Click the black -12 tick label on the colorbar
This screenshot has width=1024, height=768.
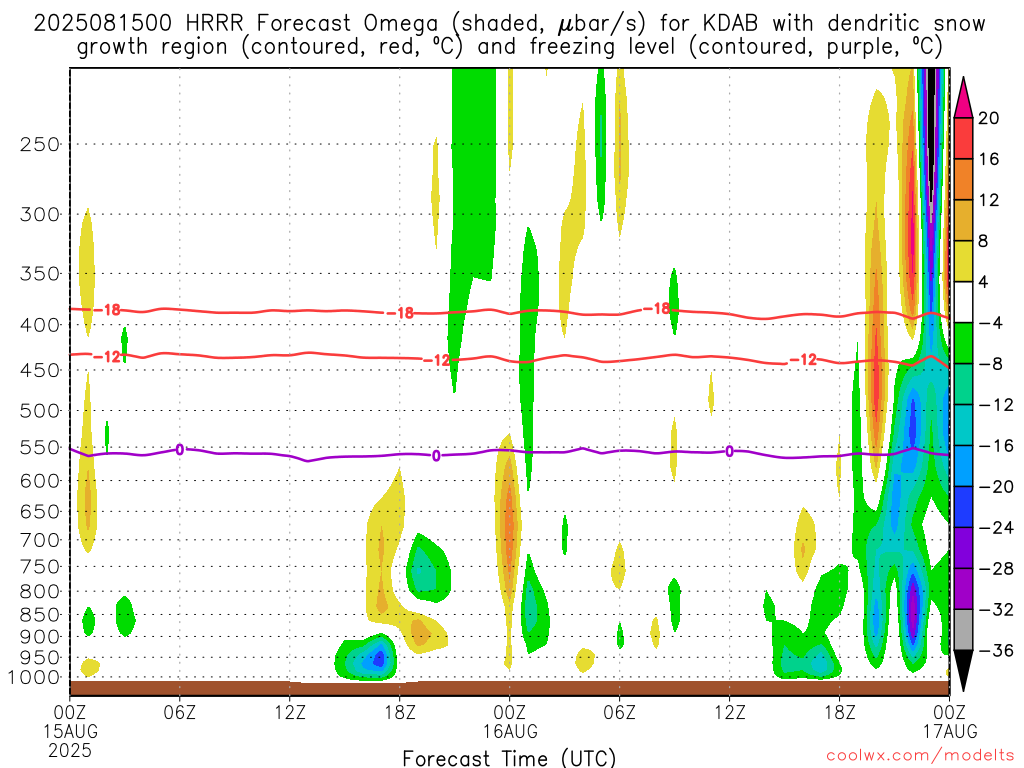[996, 406]
